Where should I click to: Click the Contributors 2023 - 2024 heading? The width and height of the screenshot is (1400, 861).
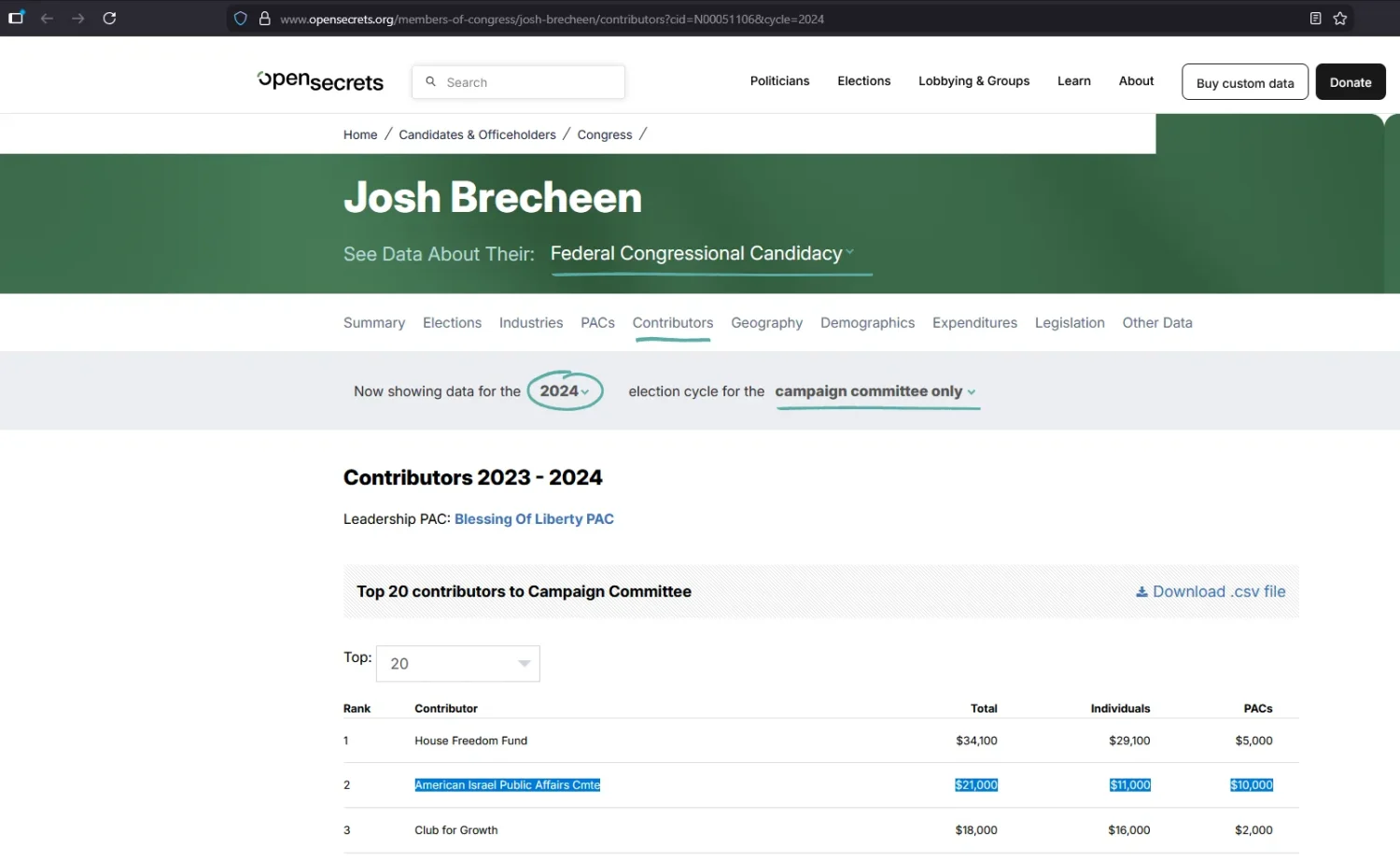(x=473, y=478)
